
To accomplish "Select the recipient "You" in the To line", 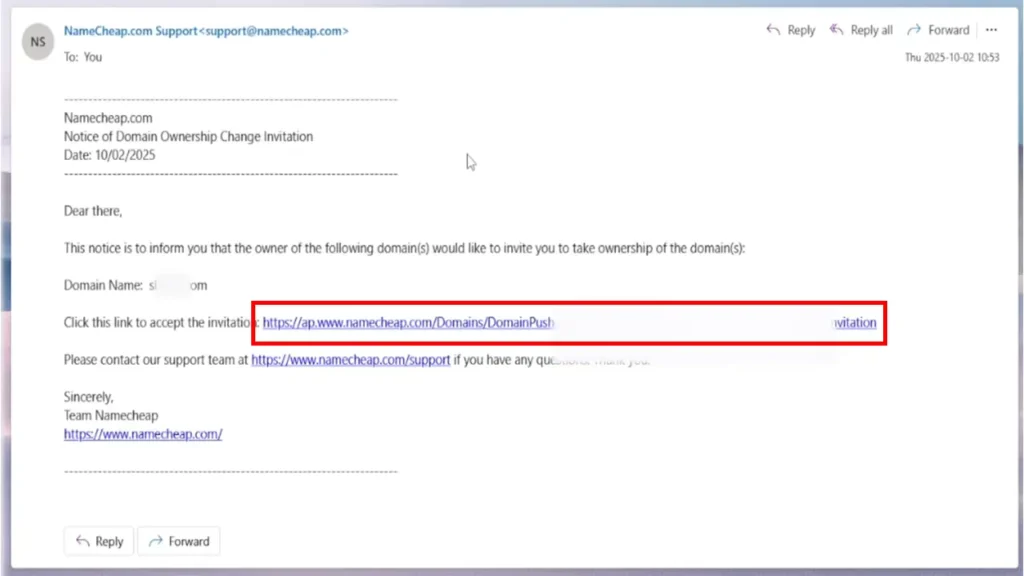I will pos(93,57).
